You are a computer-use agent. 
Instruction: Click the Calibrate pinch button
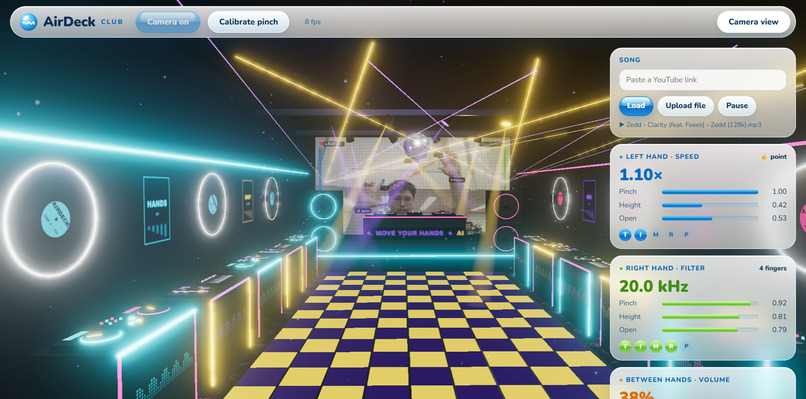click(x=248, y=22)
